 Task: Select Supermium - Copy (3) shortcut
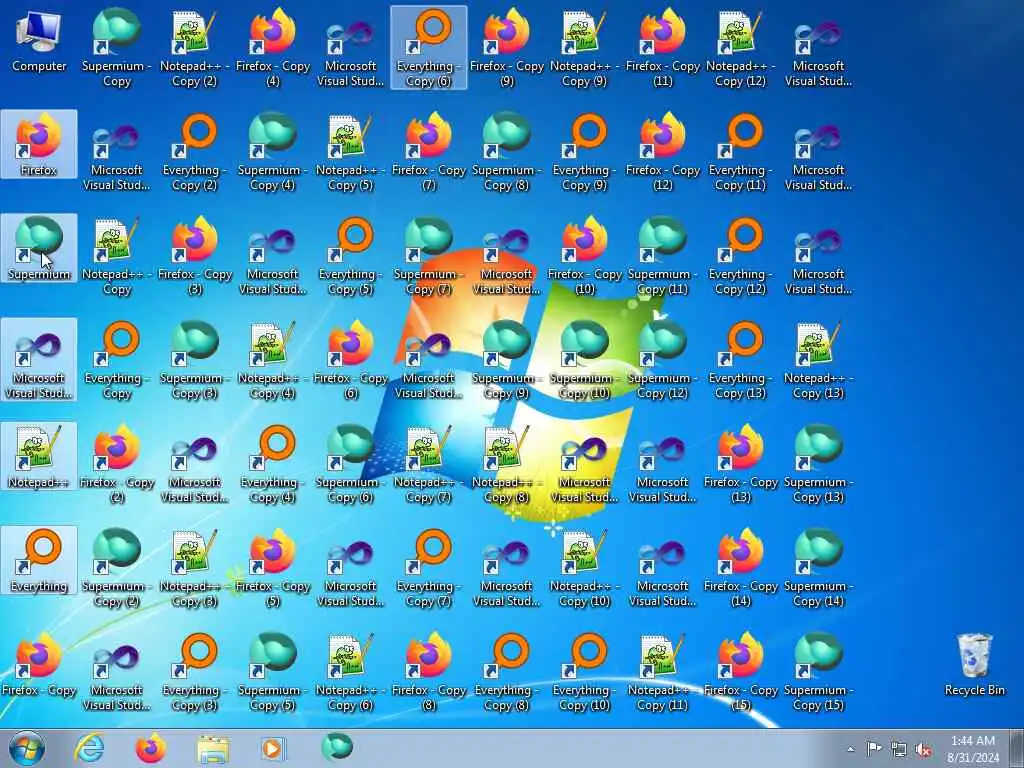tap(195, 360)
